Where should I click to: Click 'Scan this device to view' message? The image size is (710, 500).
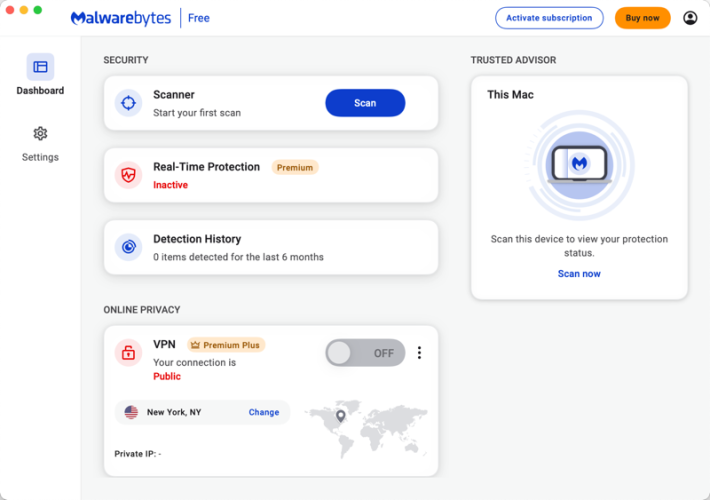pyautogui.click(x=579, y=245)
